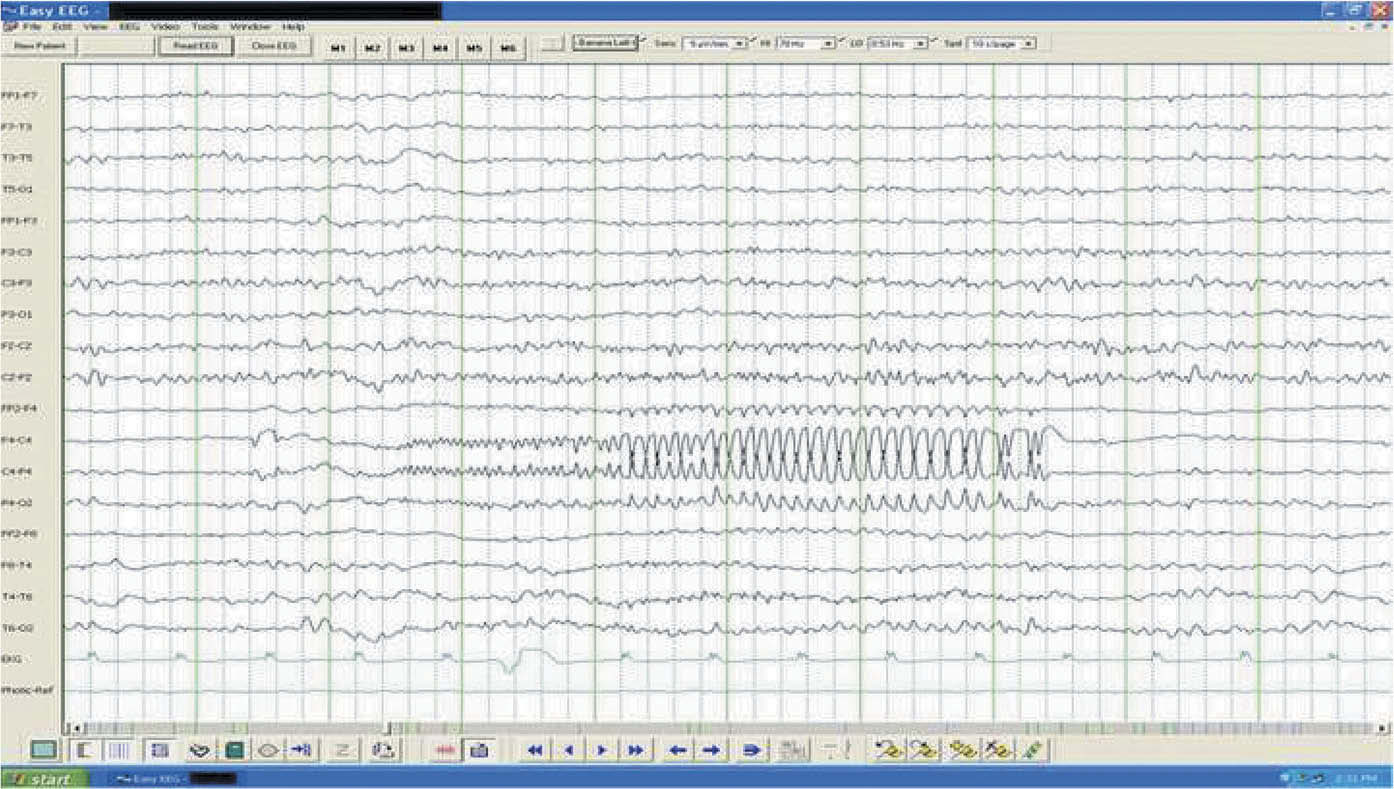Click the red double-arrow marker icon
1394x789 pixels.
tap(446, 750)
